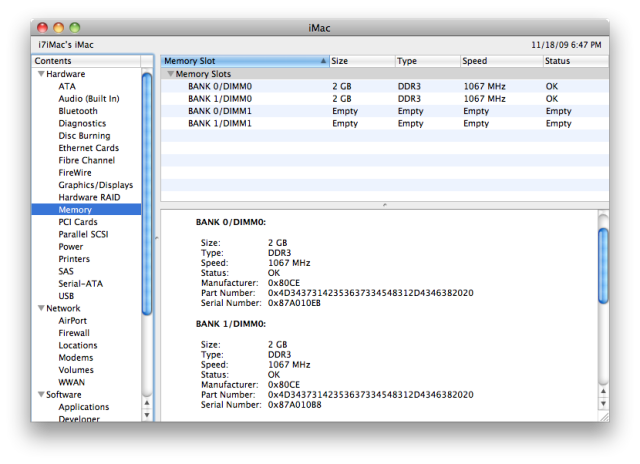Click the sidebar blue scroll thumb
The image size is (640, 464).
point(147,193)
